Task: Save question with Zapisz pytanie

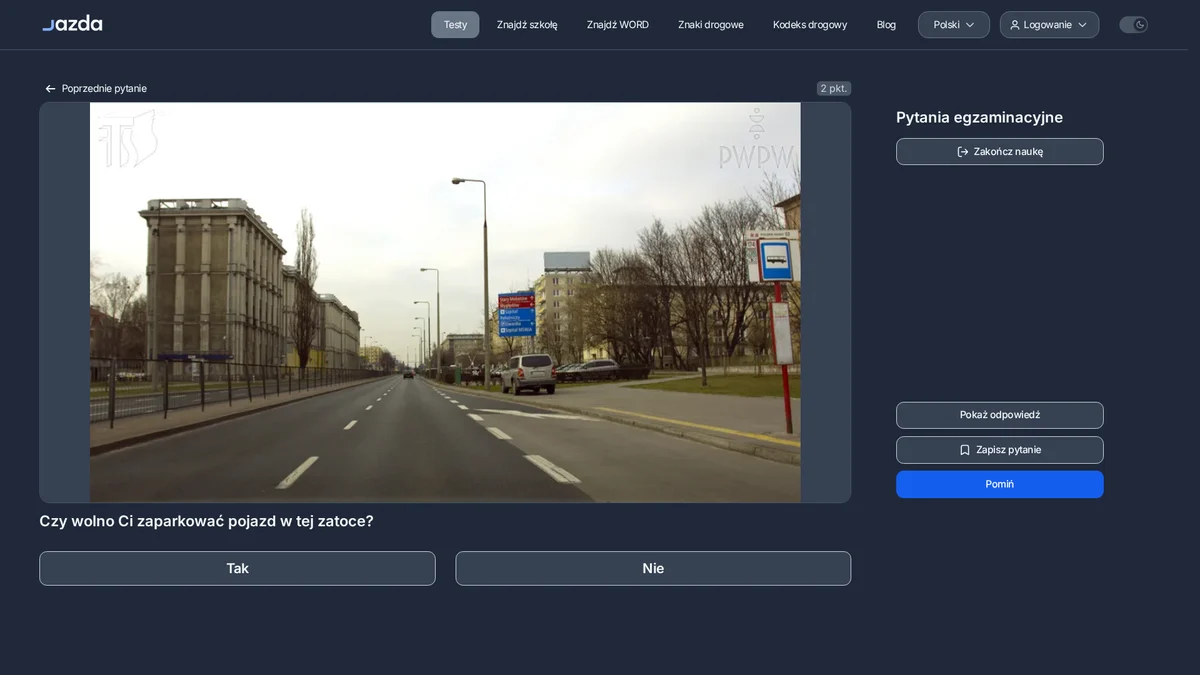Action: 1000,450
